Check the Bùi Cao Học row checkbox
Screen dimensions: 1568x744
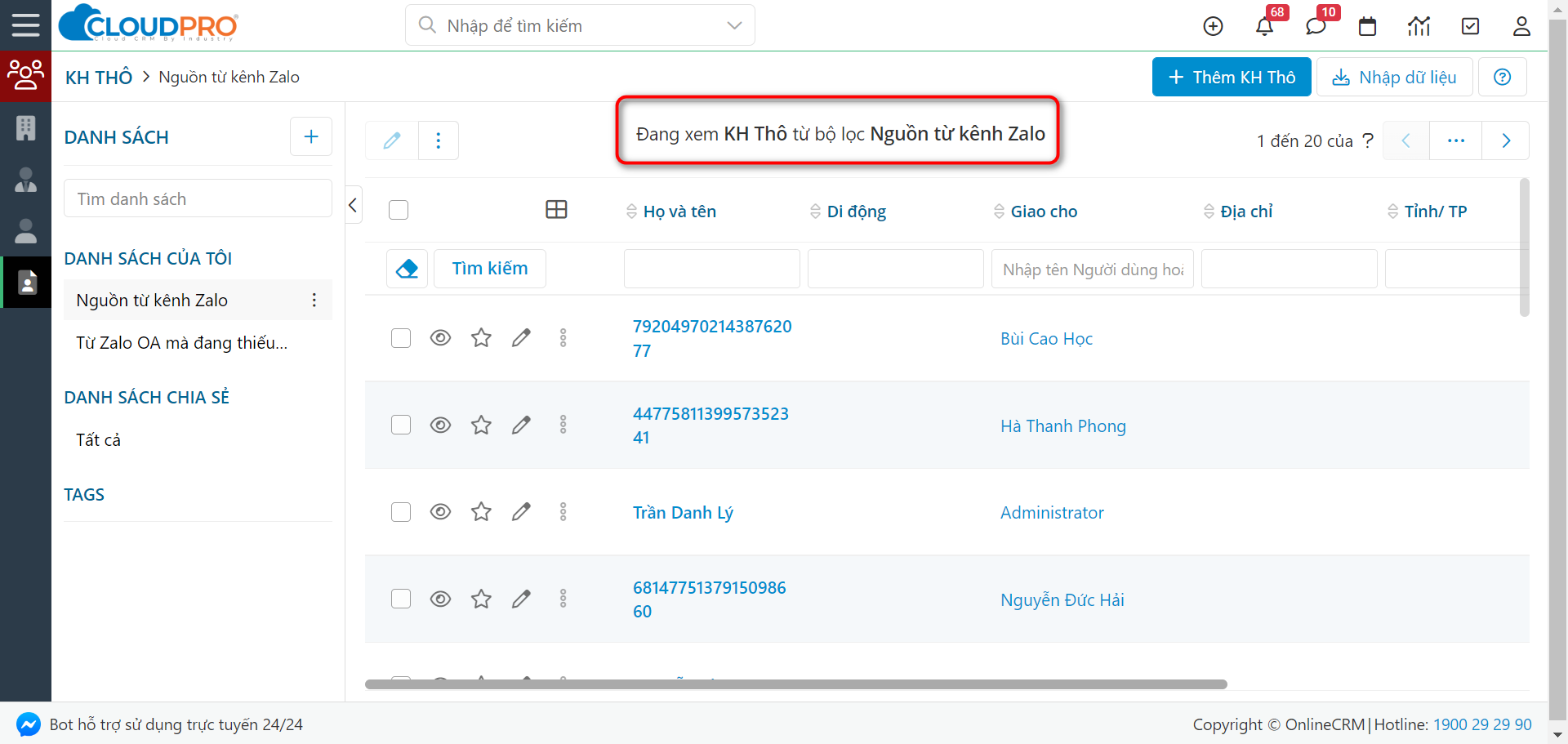401,337
